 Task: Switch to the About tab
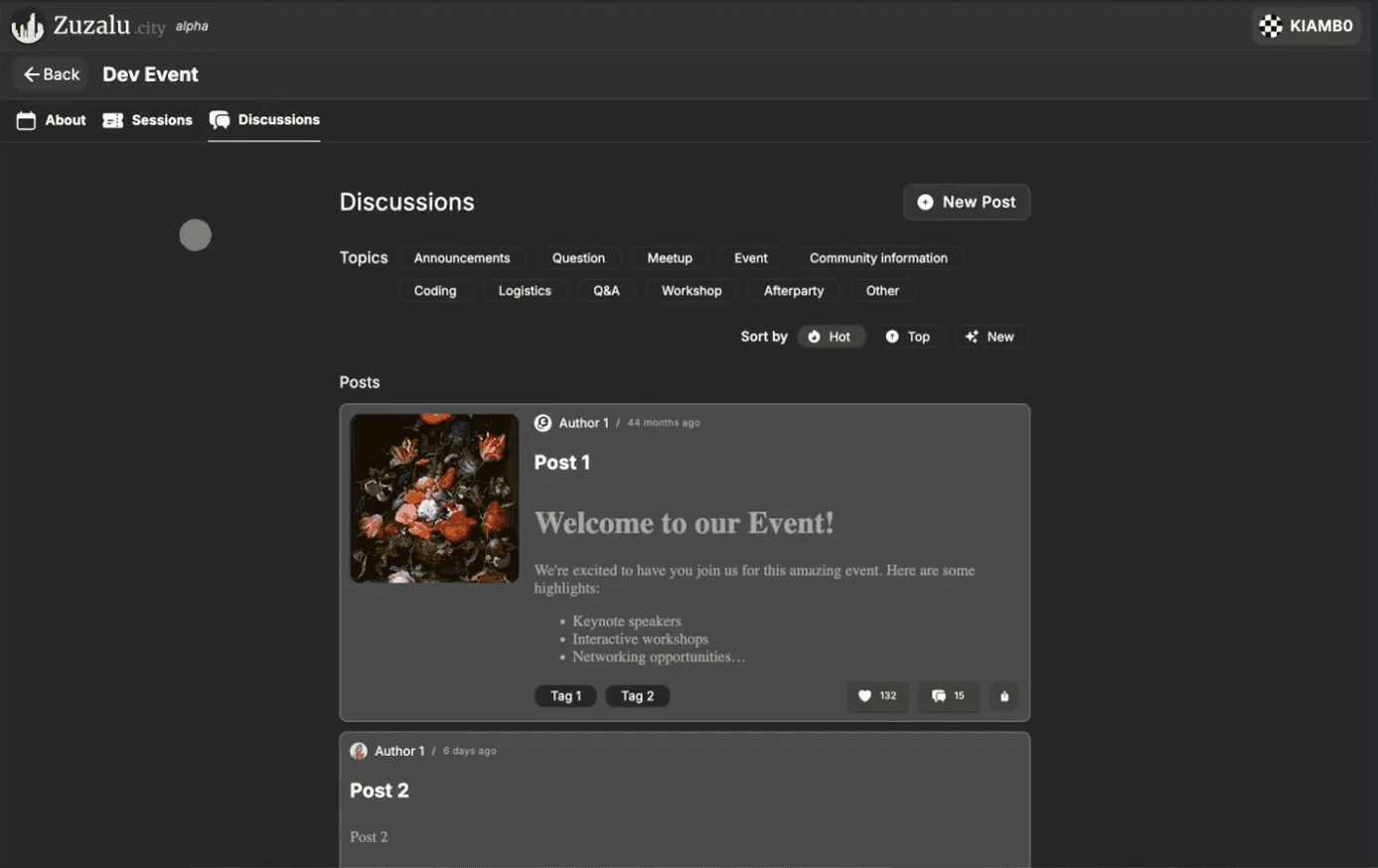click(52, 120)
